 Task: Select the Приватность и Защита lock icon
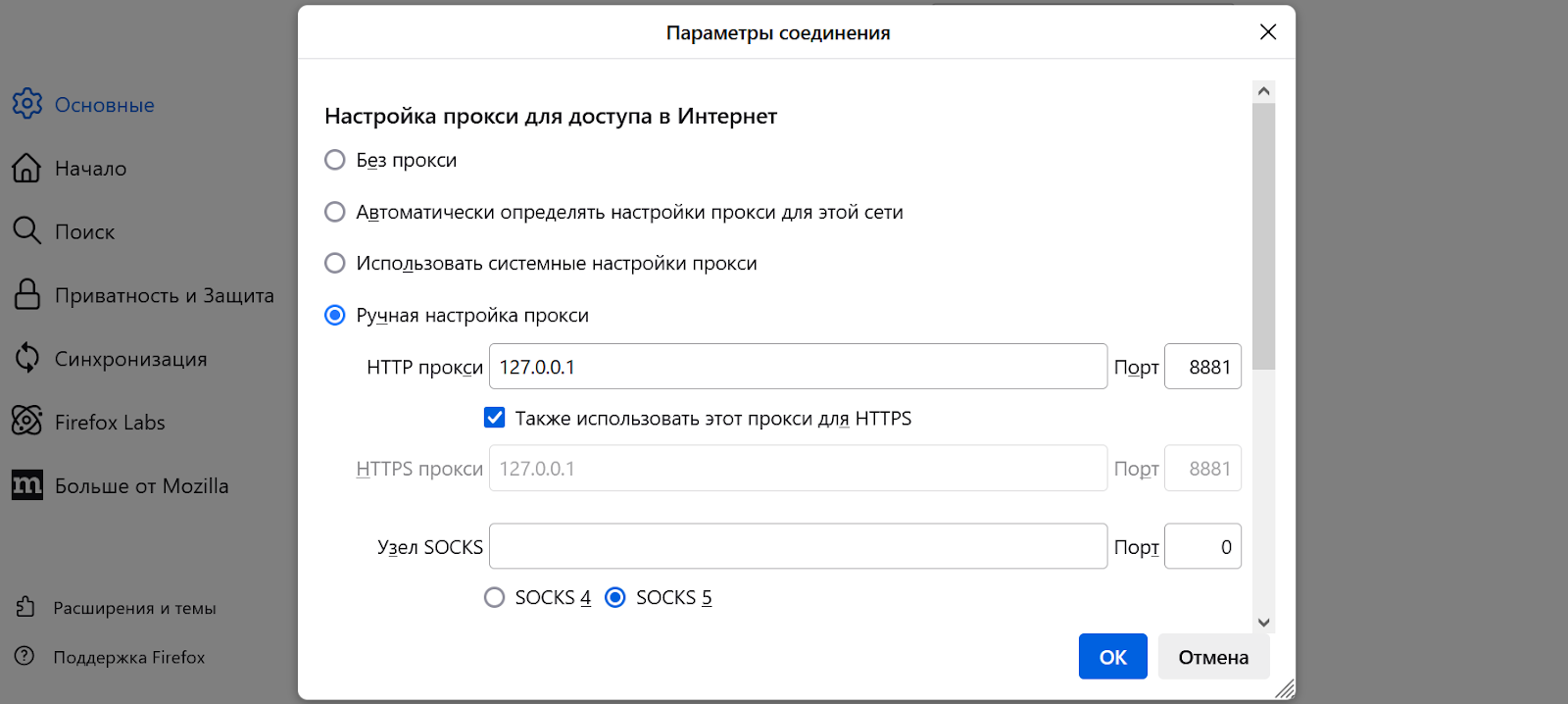pyautogui.click(x=27, y=294)
